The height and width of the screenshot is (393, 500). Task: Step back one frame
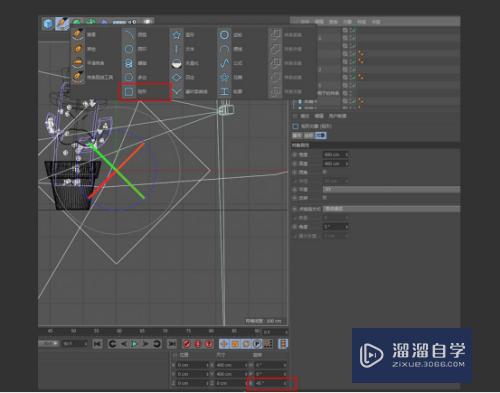click(124, 344)
